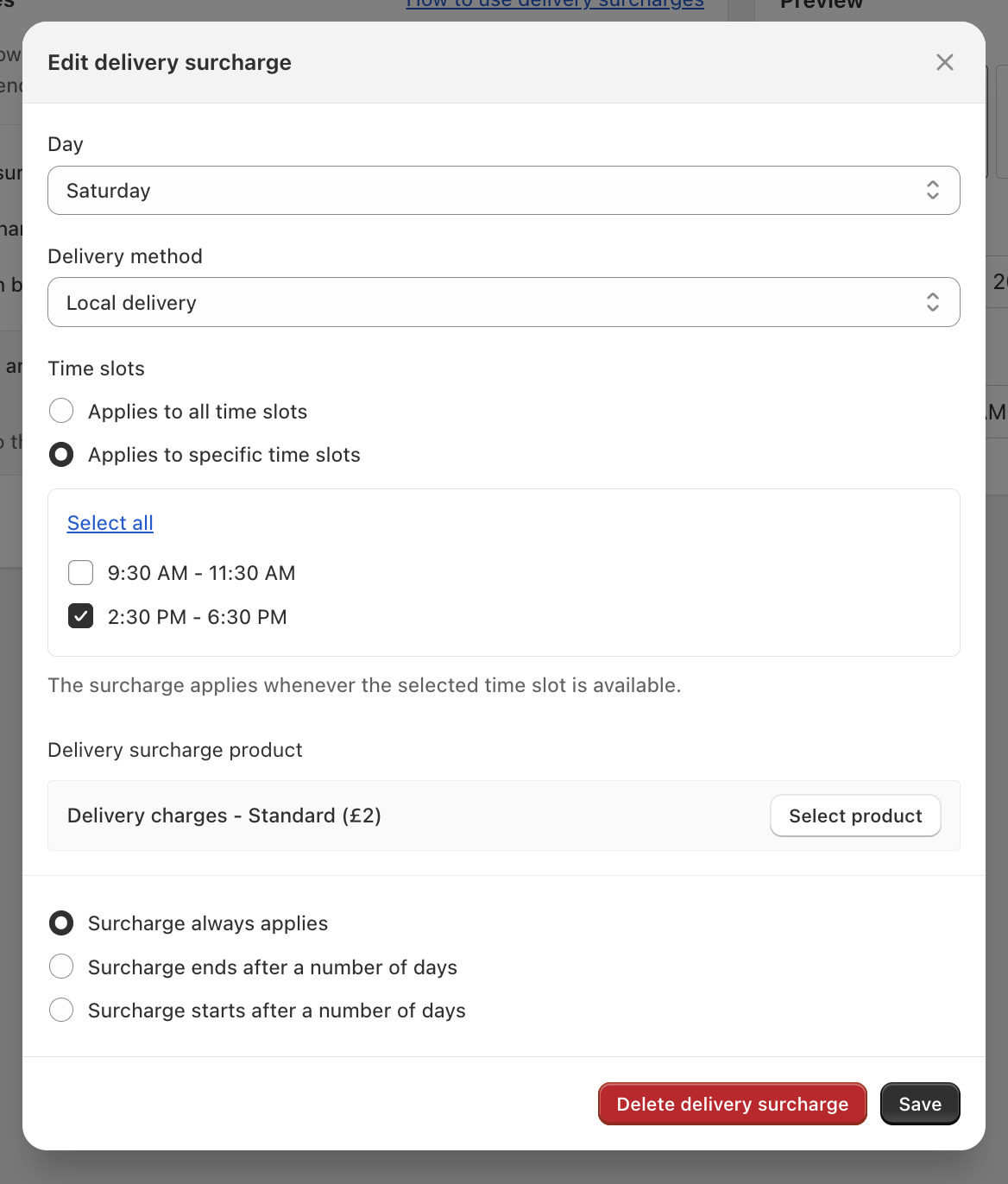Uncheck the 2:30 PM - 6:30 PM slot
This screenshot has height=1184, width=1008.
(x=81, y=616)
